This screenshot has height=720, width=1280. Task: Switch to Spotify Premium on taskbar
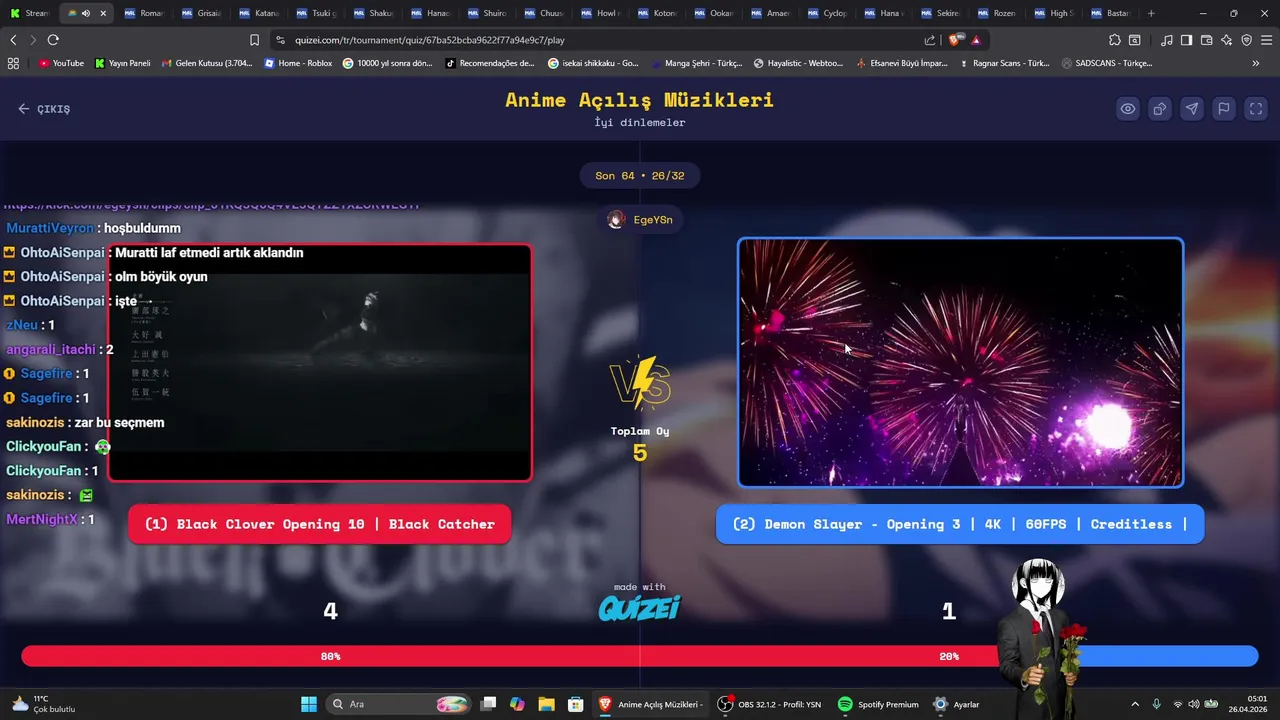[x=878, y=704]
